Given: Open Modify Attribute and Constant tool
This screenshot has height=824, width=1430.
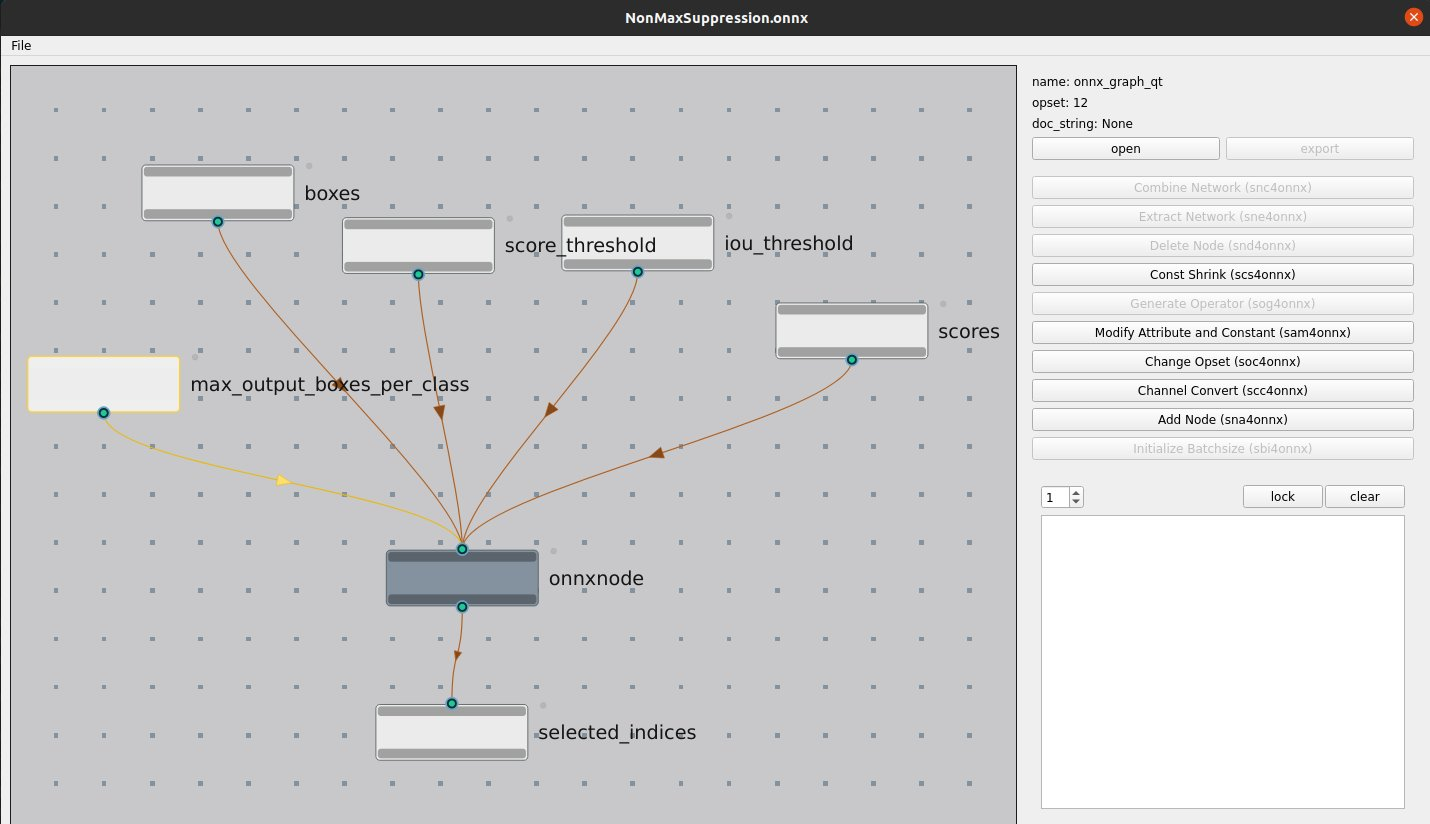Looking at the screenshot, I should (x=1222, y=332).
